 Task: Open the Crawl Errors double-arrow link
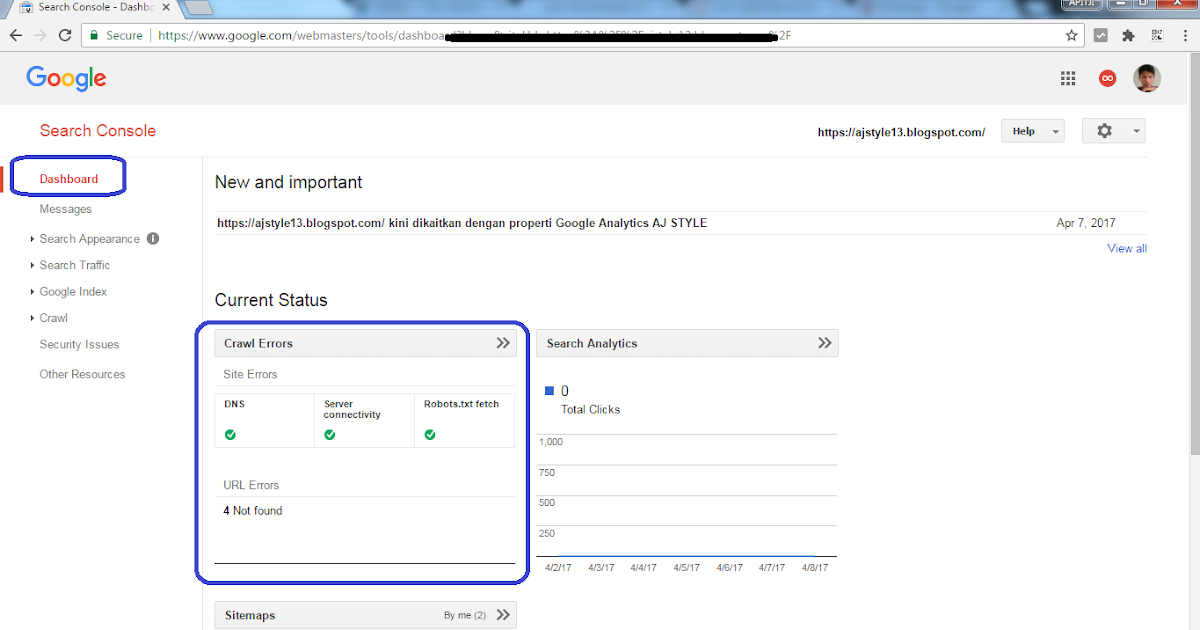coord(503,343)
